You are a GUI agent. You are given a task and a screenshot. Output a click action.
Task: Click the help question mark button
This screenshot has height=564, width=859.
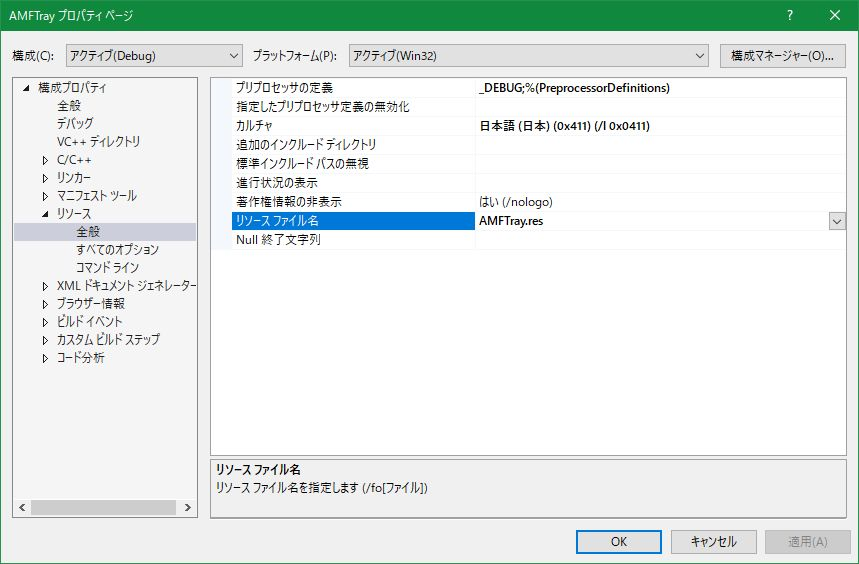790,15
